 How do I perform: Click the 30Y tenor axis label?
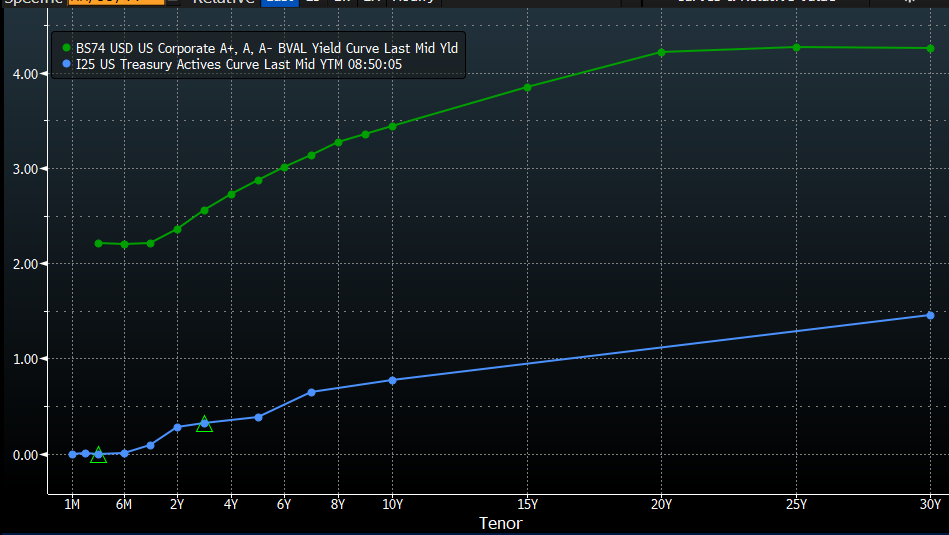tap(930, 505)
